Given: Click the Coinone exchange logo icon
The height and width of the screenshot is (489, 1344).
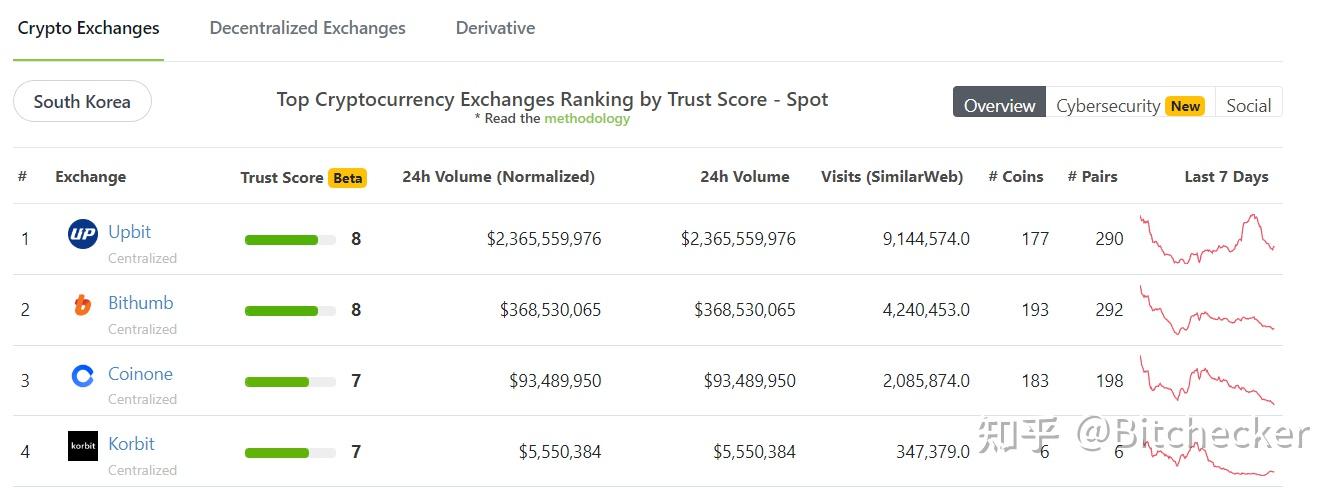Looking at the screenshot, I should click(x=82, y=376).
